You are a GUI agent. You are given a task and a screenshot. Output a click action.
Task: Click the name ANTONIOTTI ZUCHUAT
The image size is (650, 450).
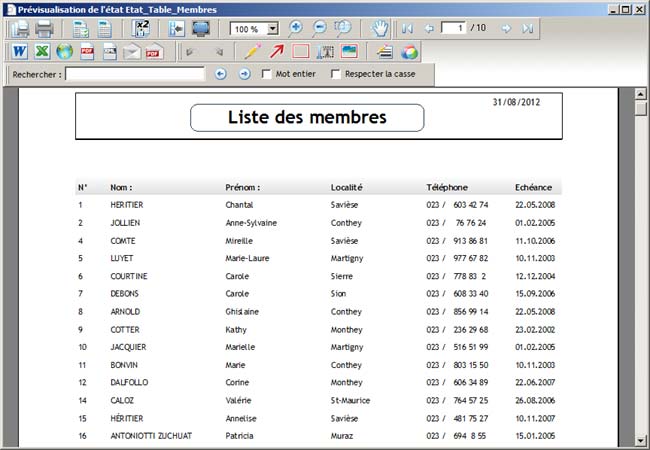[151, 435]
